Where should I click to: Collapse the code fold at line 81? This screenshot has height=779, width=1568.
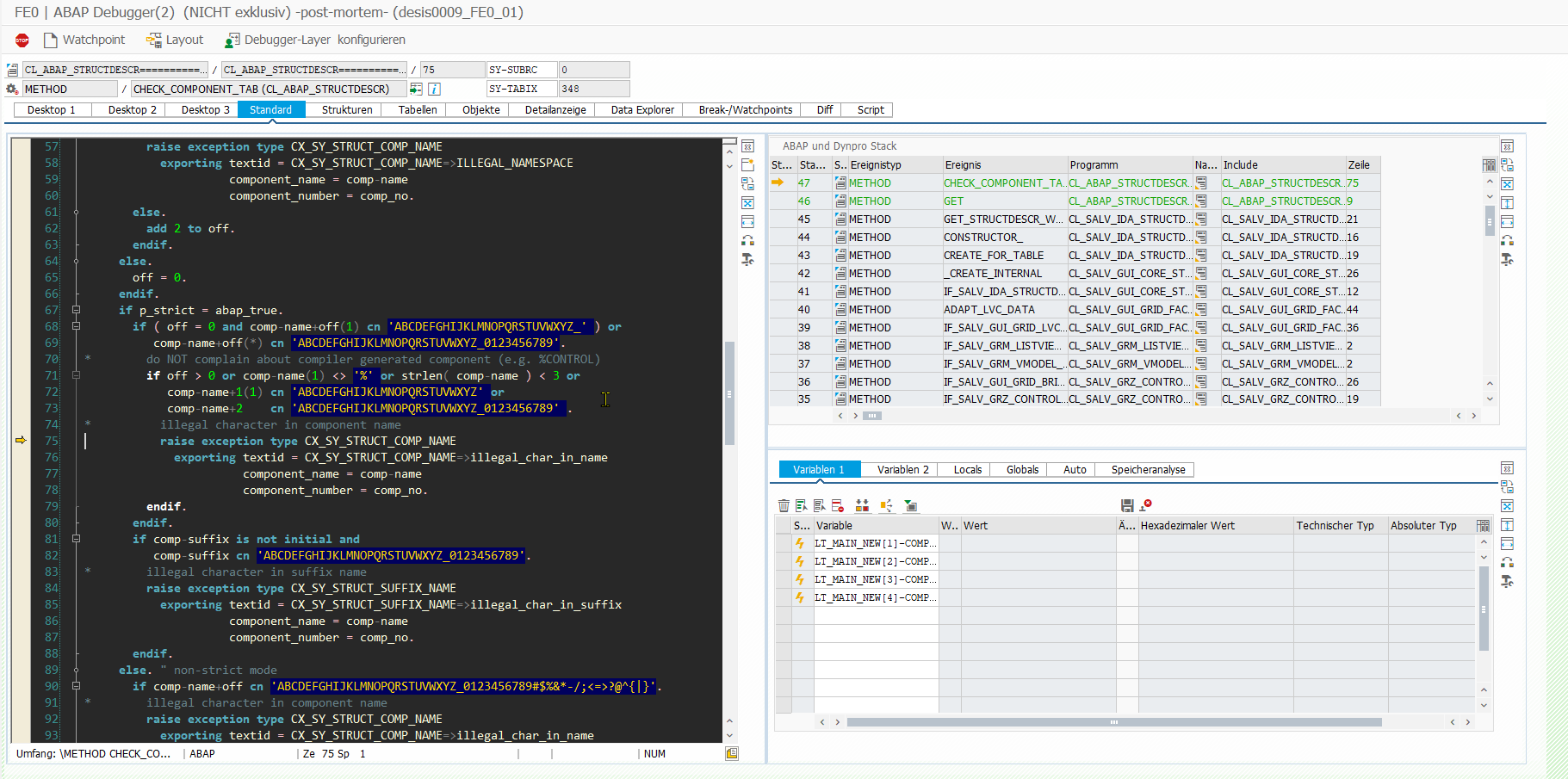tap(76, 540)
